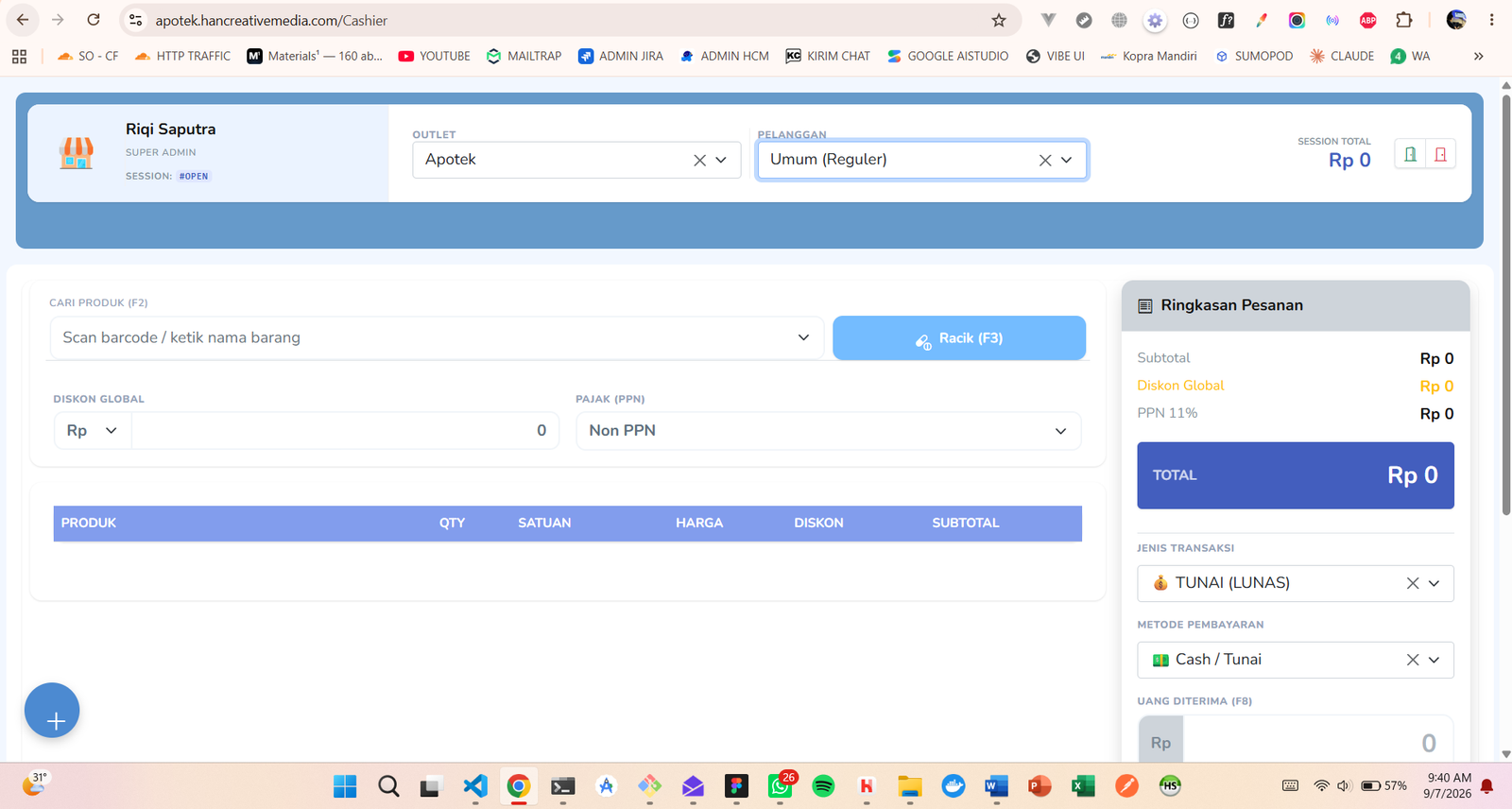This screenshot has width=1512, height=809.
Task: Click the green open-session door icon
Action: 1410,155
